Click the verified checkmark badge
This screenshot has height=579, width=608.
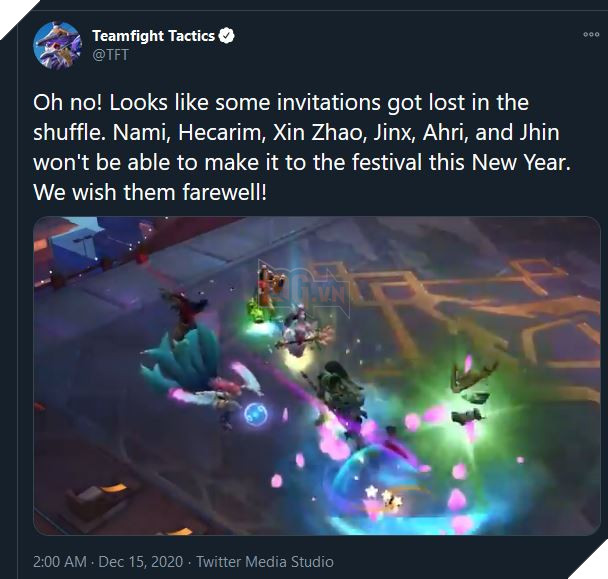(227, 36)
